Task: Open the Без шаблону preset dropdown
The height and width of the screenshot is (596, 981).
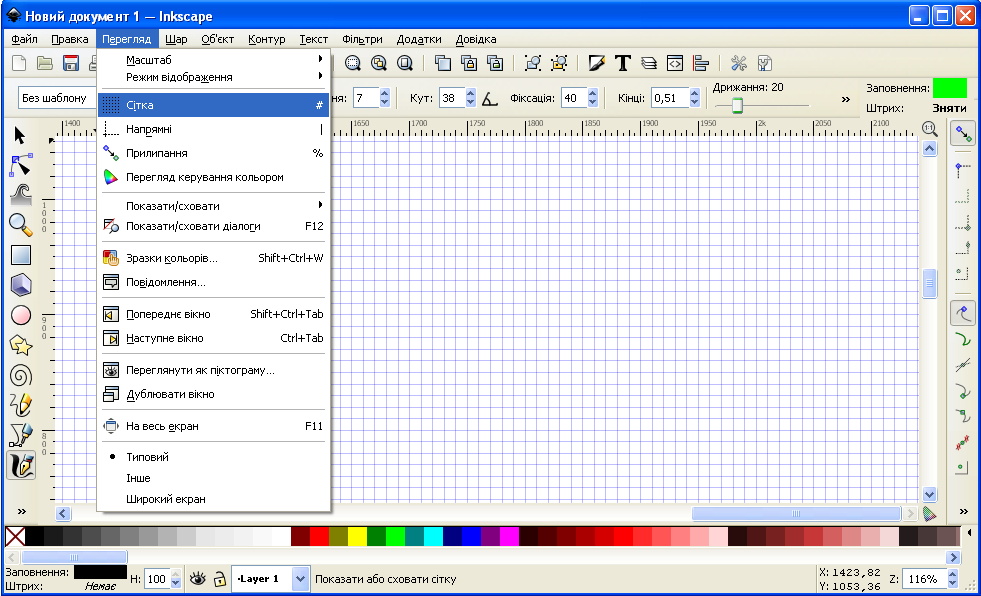Action: 57,98
